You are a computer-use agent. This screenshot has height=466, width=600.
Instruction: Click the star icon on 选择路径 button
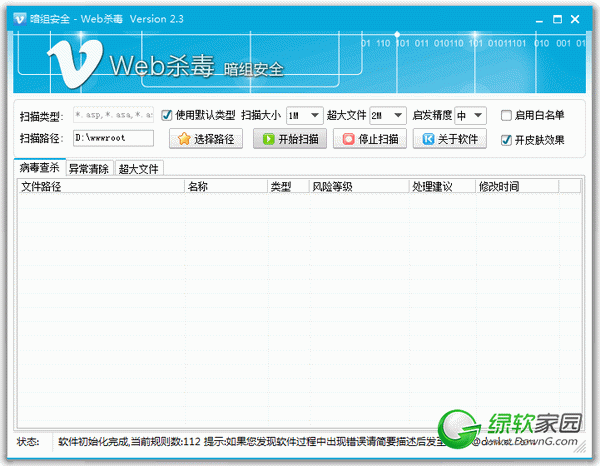[x=184, y=138]
